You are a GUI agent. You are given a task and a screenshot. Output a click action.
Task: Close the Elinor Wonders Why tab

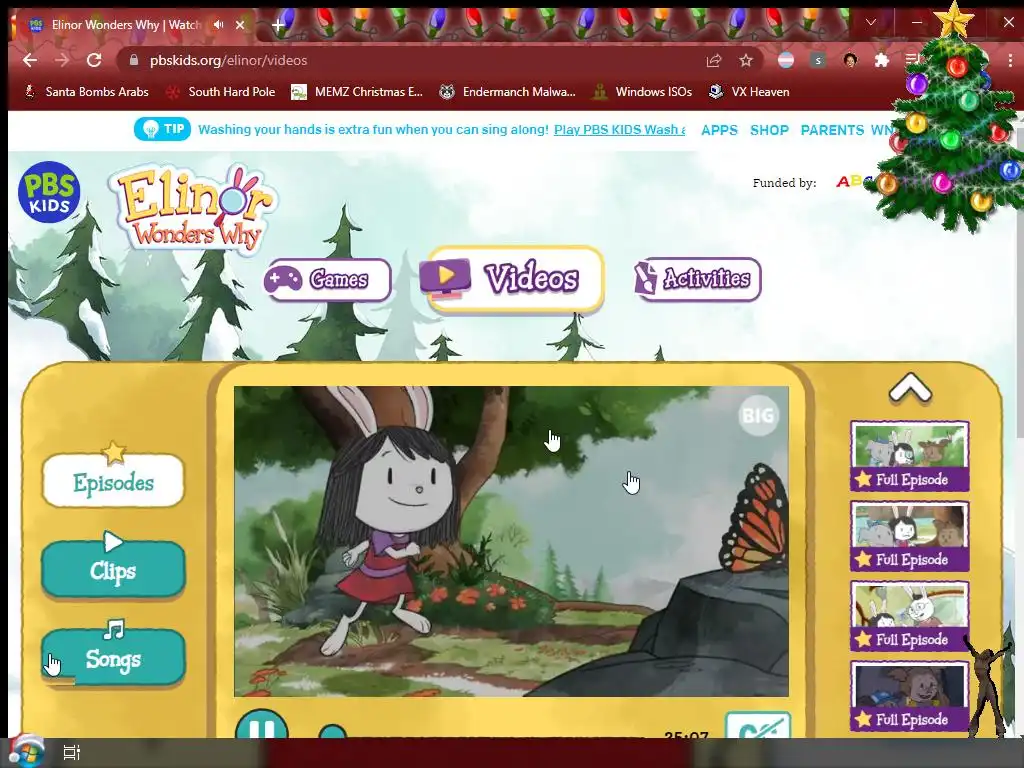[x=240, y=25]
